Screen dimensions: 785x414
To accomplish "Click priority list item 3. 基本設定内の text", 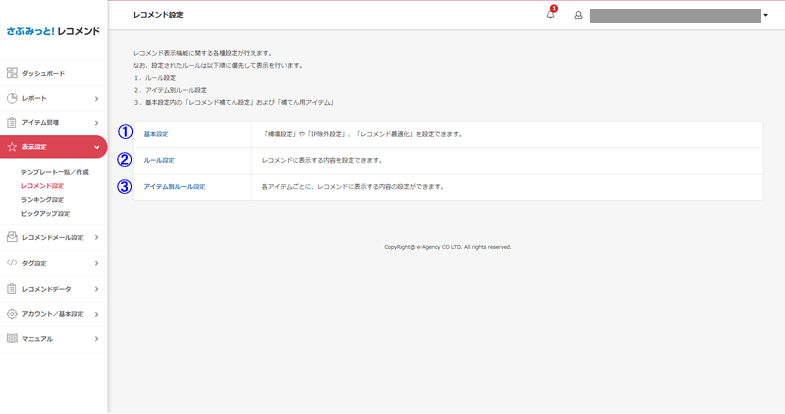I will tap(234, 103).
